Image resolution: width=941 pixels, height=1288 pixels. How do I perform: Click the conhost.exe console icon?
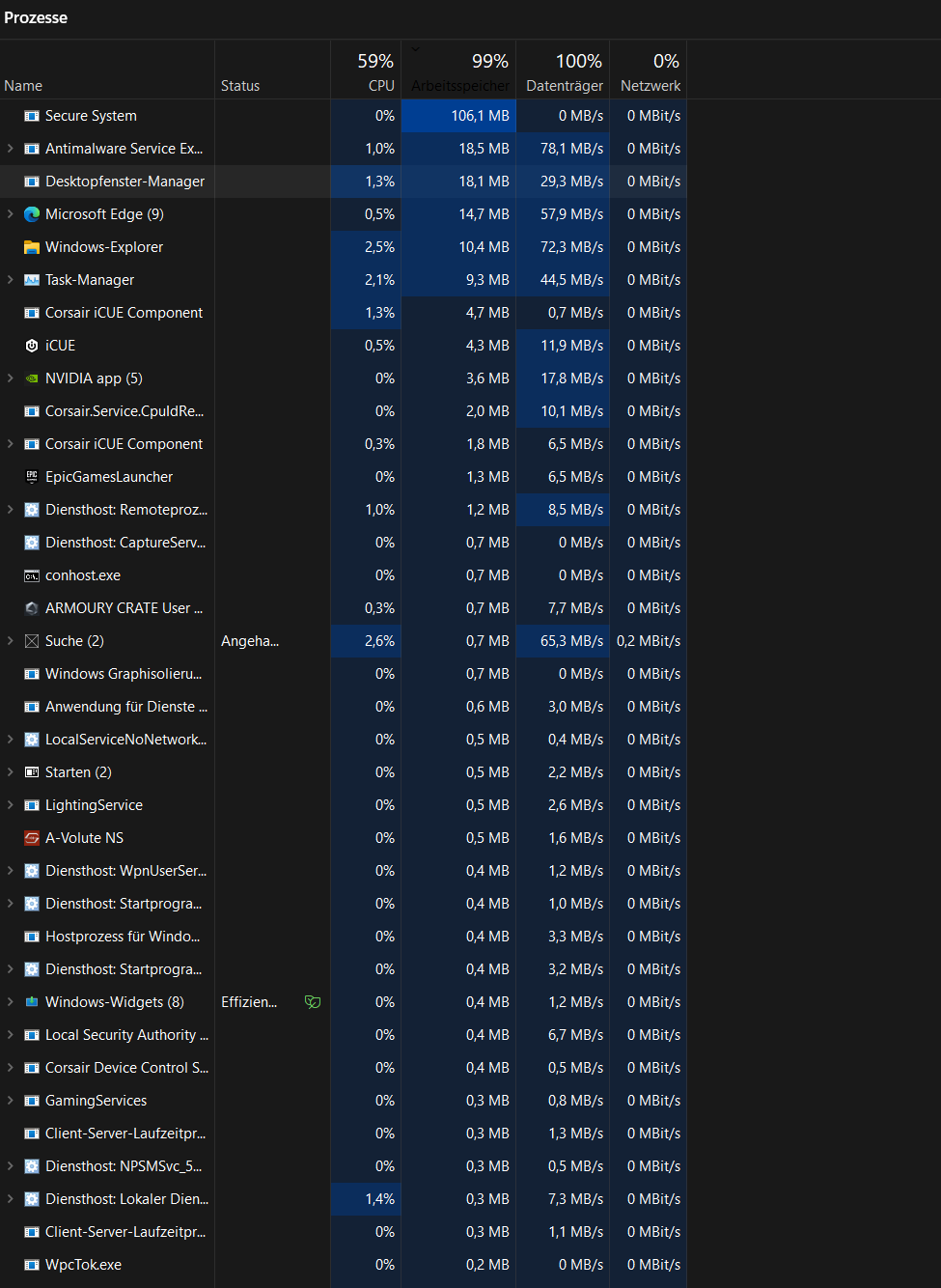point(32,575)
